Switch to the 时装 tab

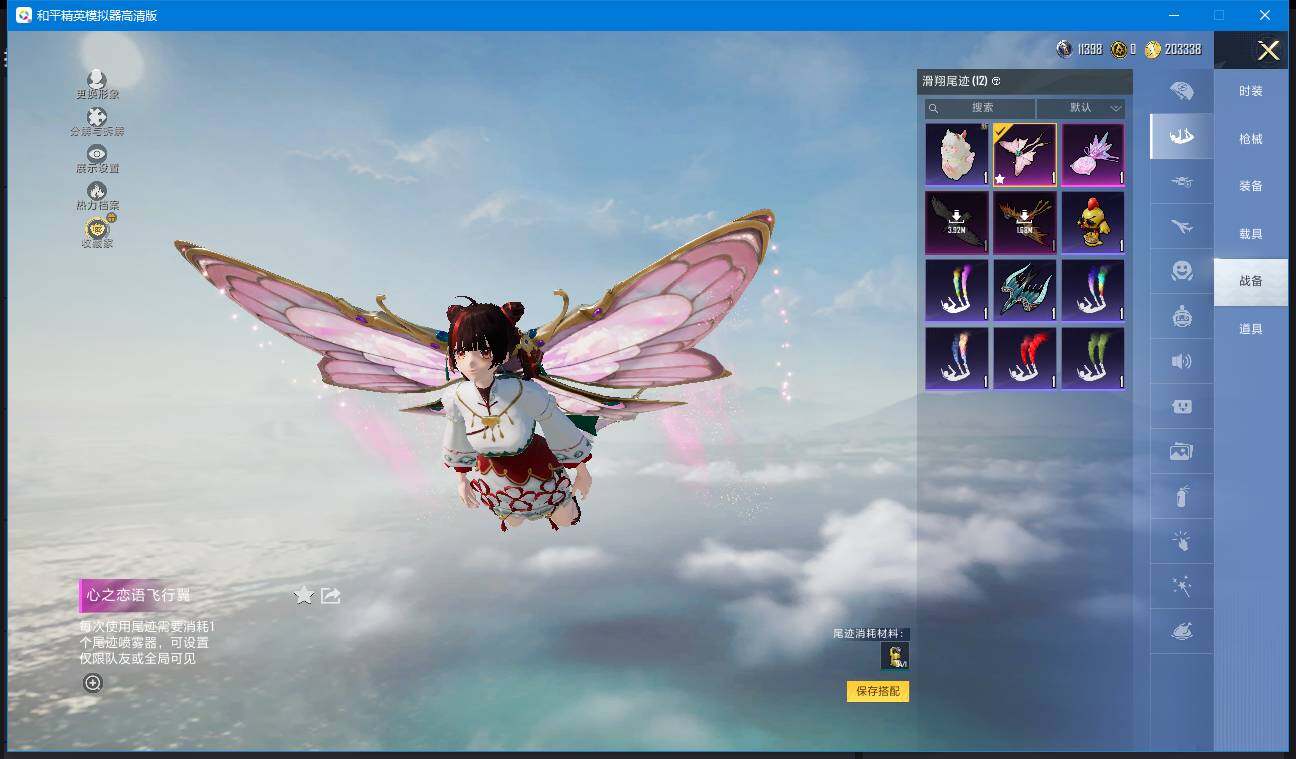(1251, 91)
